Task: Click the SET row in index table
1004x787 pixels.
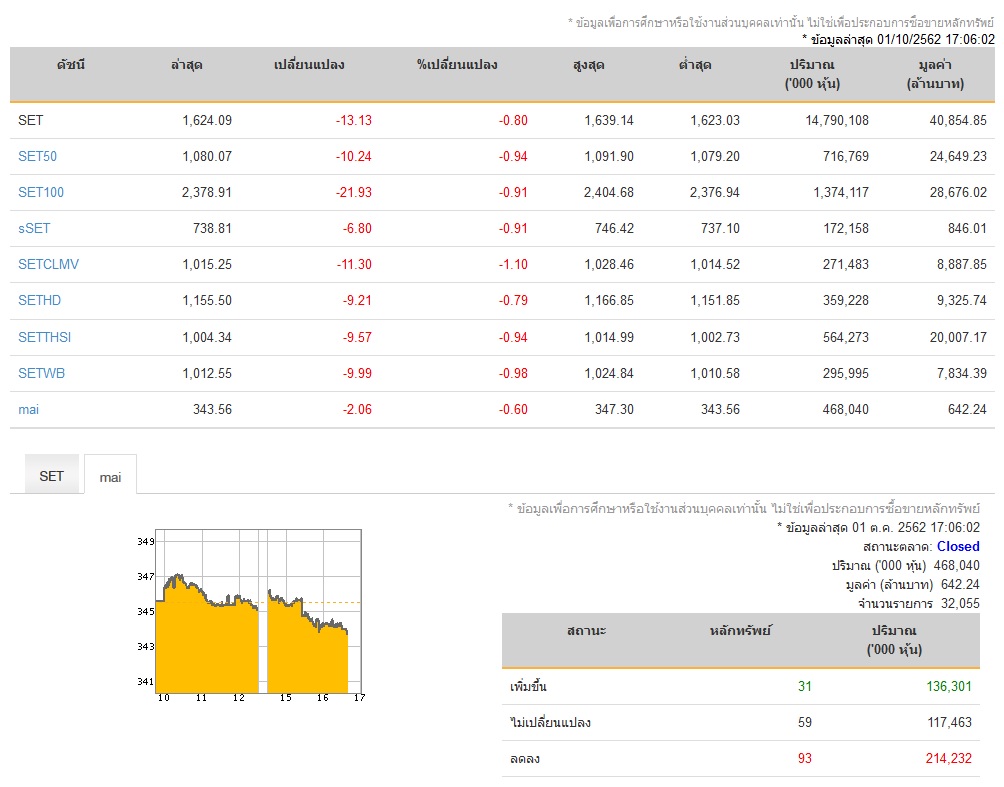Action: 502,120
